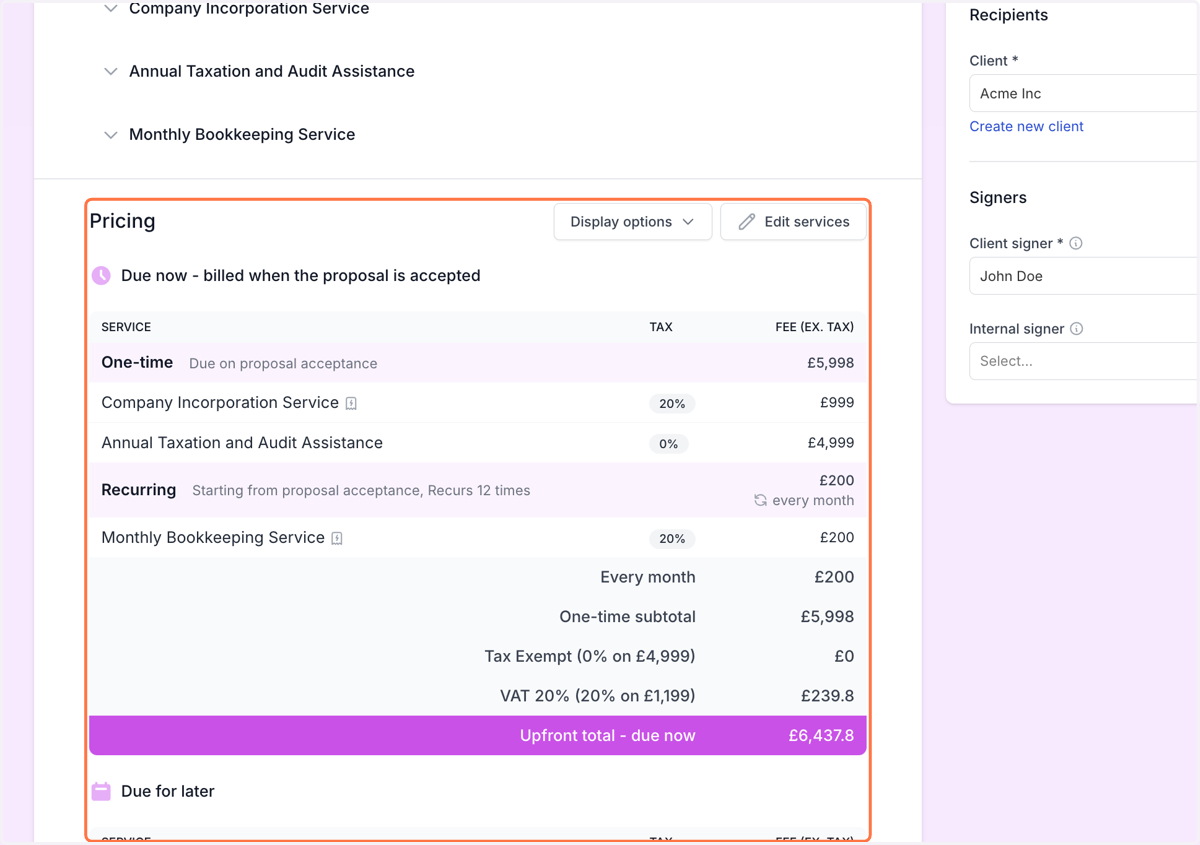The height and width of the screenshot is (845, 1200).
Task: Open the Client signer field with John Doe
Action: (x=1084, y=277)
